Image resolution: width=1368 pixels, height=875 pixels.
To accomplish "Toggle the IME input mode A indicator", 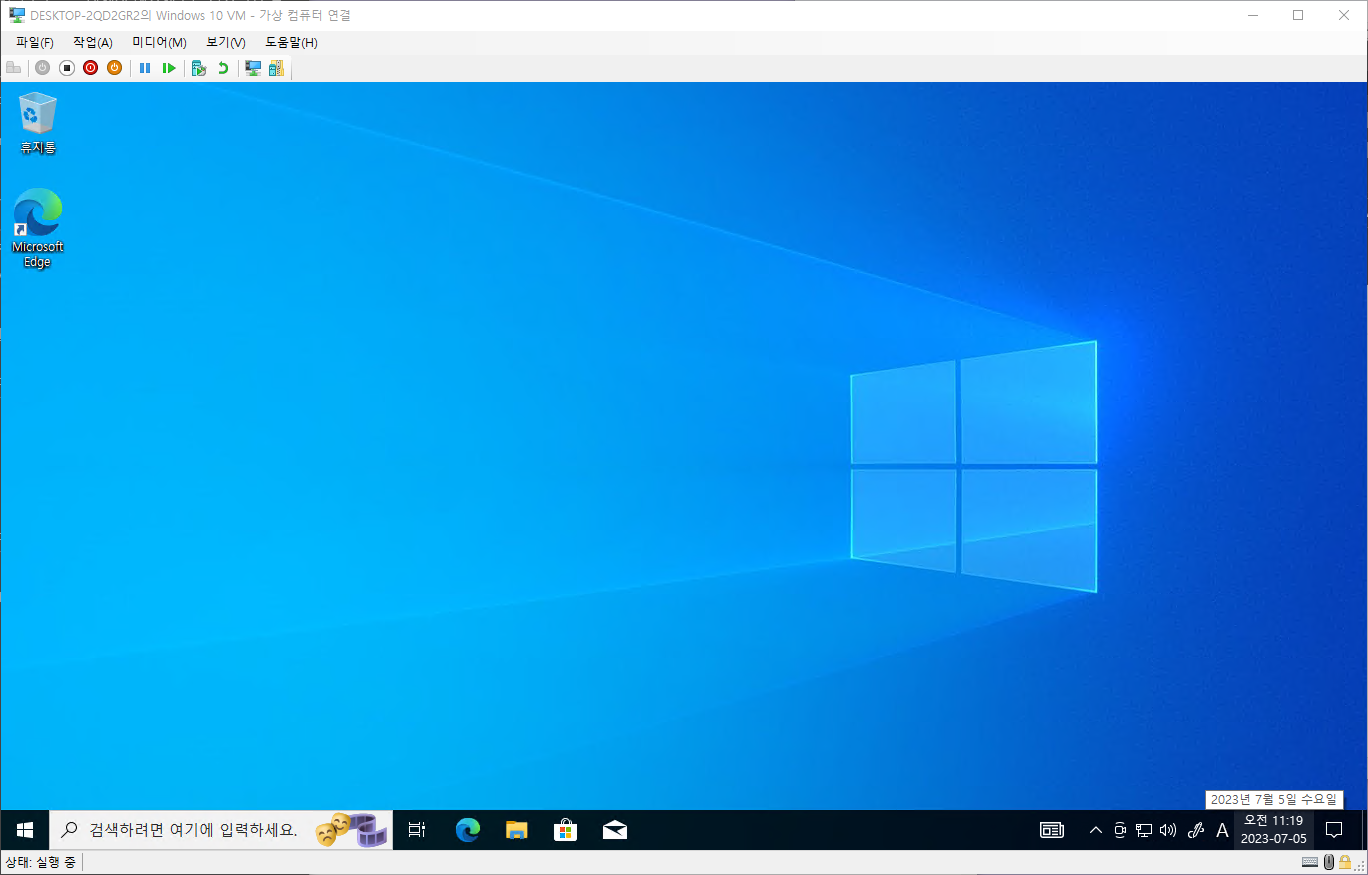I will pyautogui.click(x=1222, y=830).
